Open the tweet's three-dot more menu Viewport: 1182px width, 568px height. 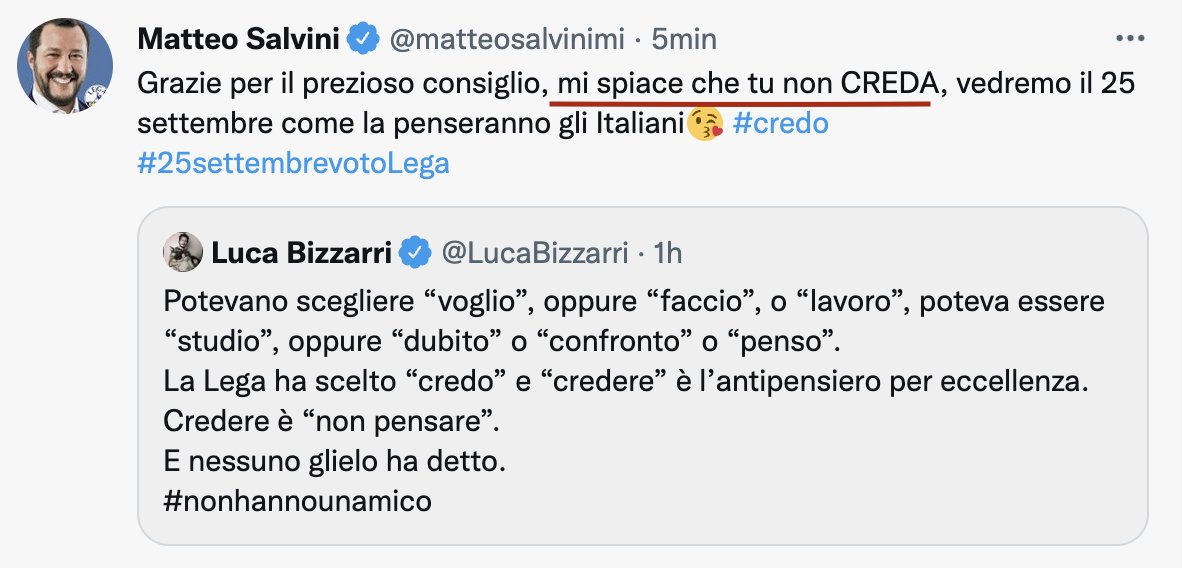point(1129,39)
